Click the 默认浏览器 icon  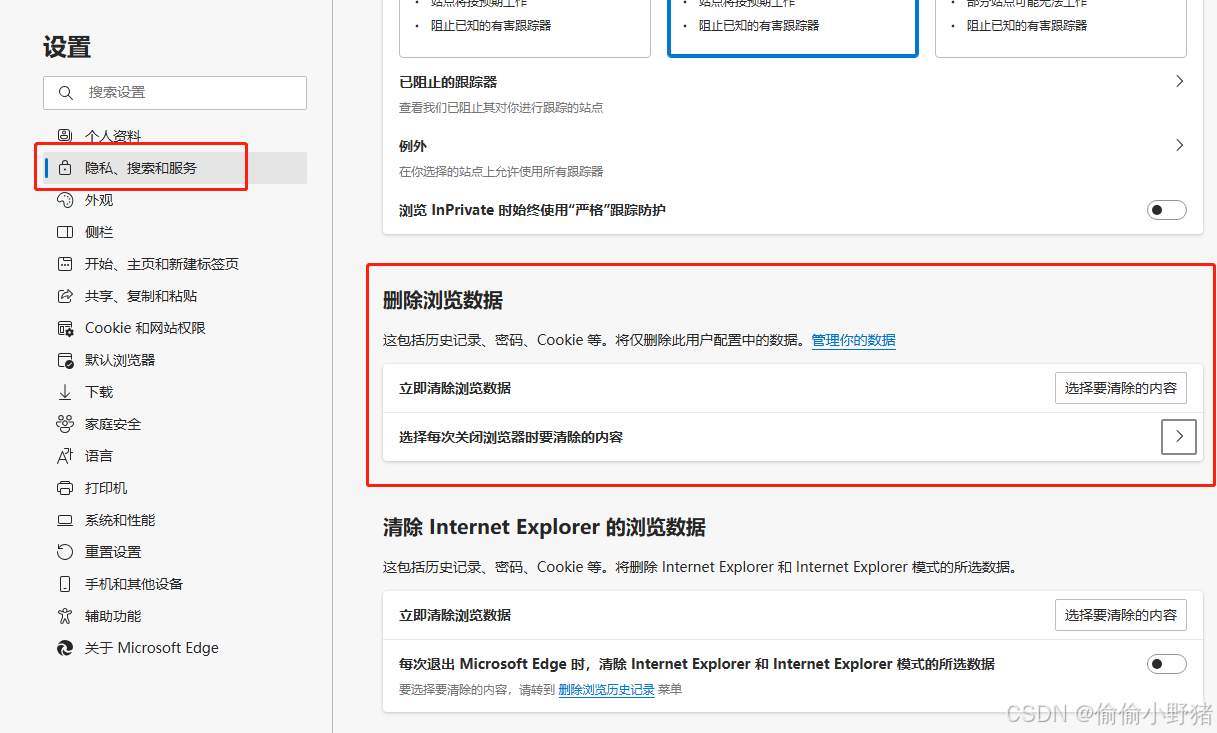(x=65, y=360)
